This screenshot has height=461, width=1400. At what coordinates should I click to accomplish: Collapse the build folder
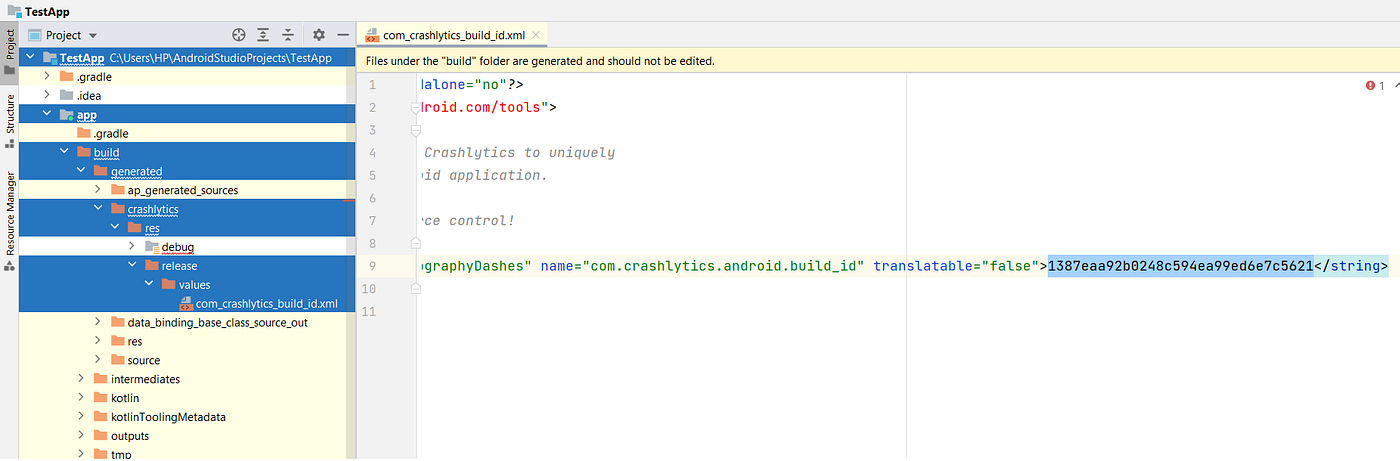pos(64,153)
